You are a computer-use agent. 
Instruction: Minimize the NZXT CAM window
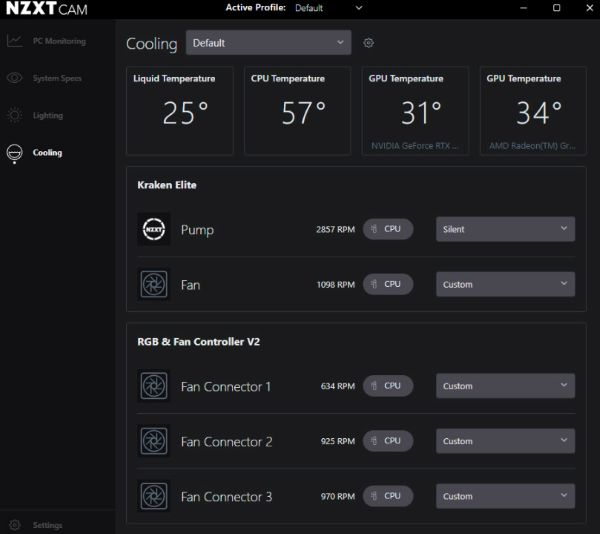[523, 8]
